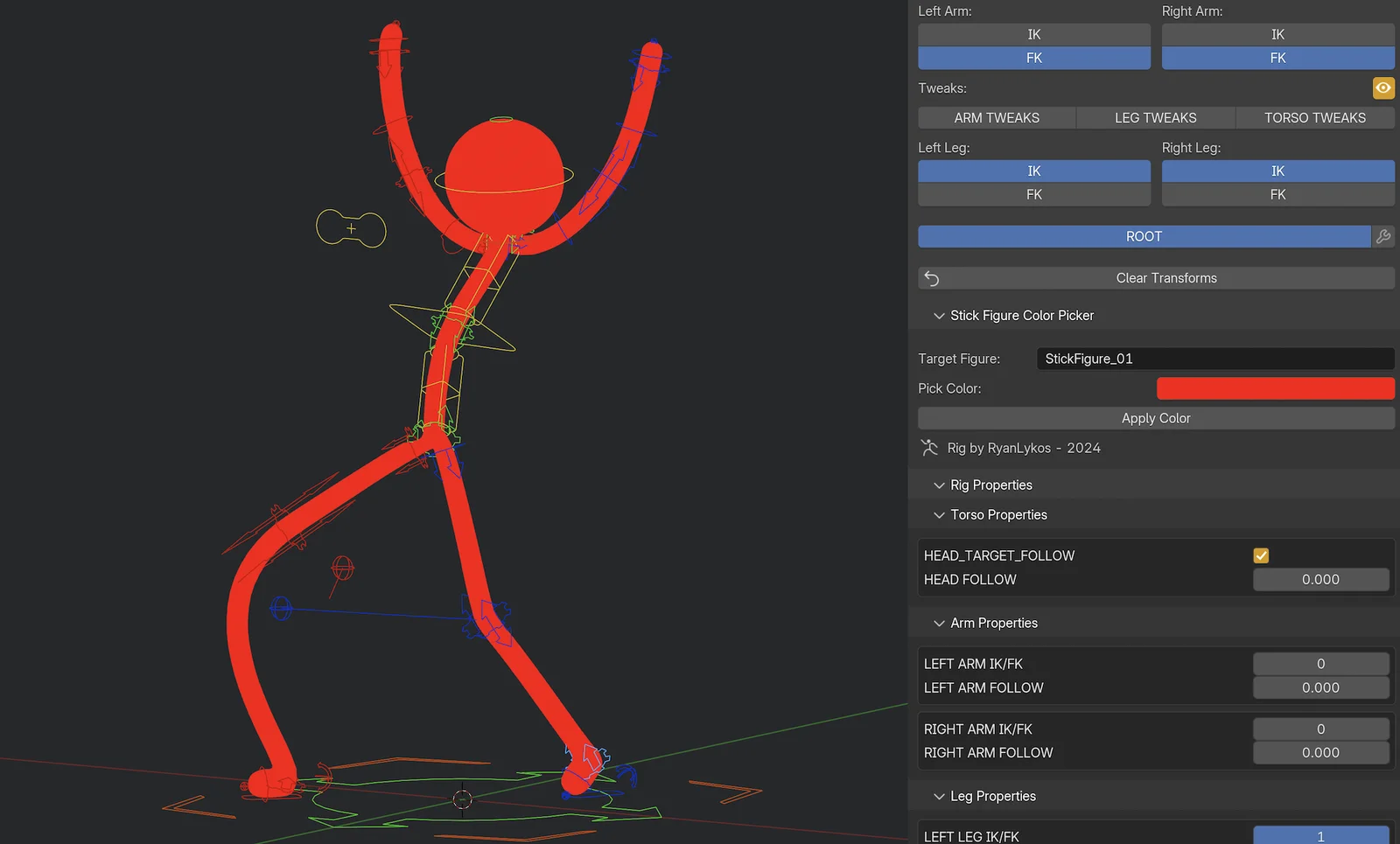Image resolution: width=1400 pixels, height=844 pixels.
Task: Collapse the Torso Properties section
Action: point(939,515)
